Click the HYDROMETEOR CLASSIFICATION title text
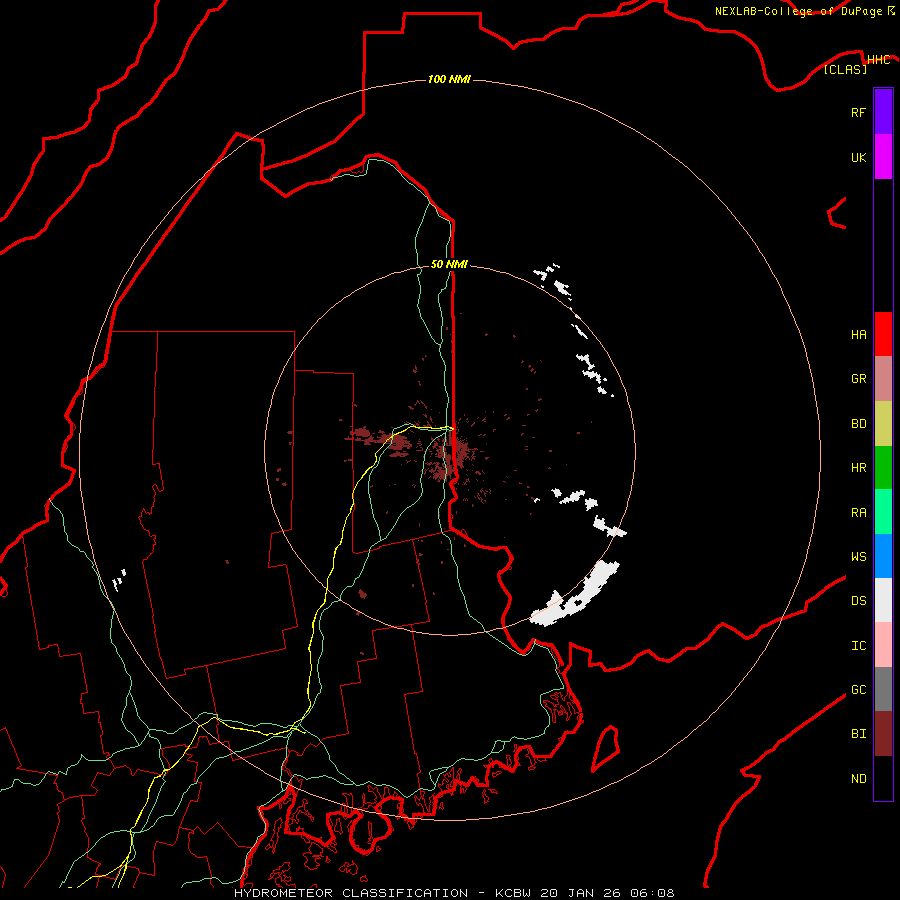 (351, 893)
